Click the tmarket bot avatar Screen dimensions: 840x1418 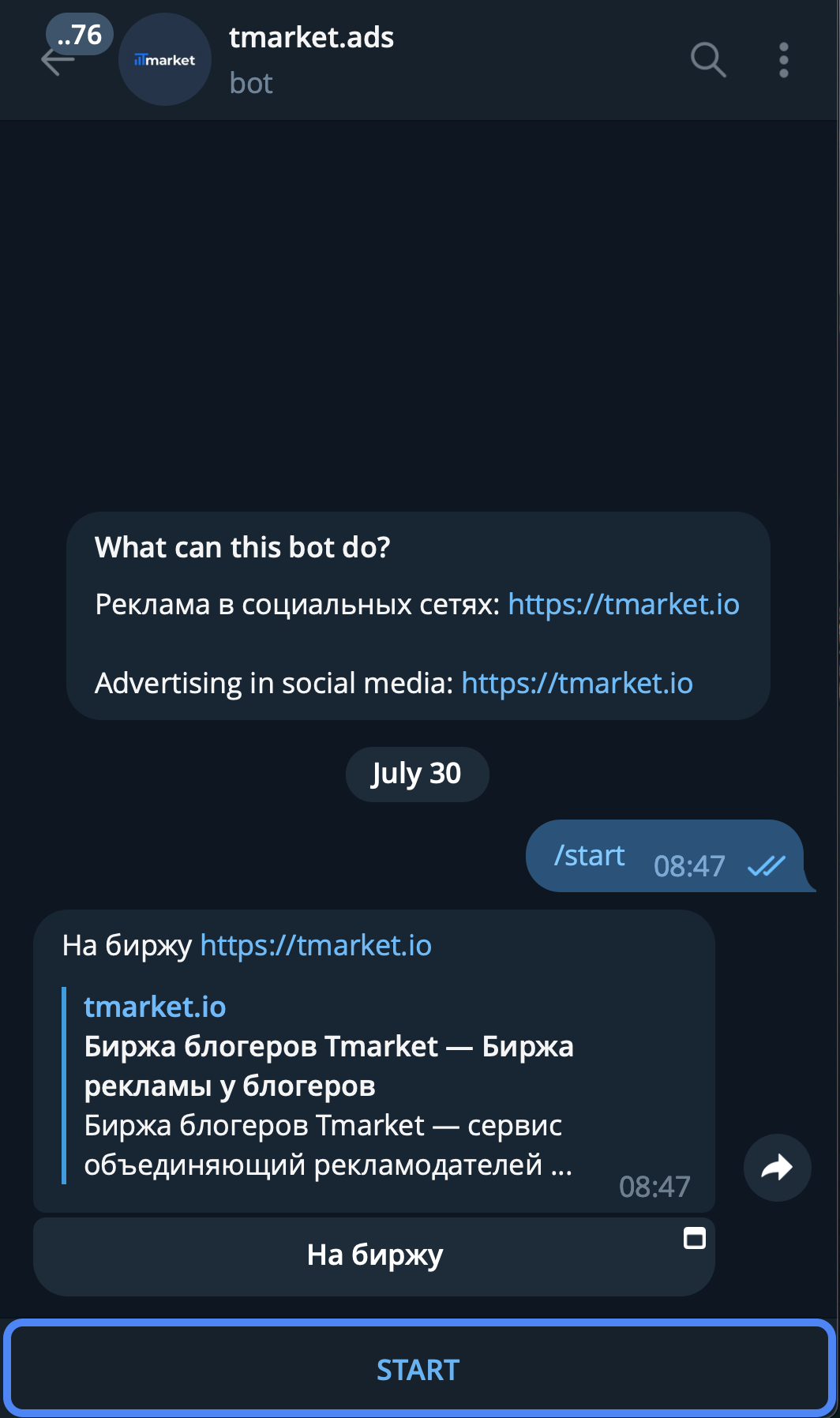(164, 60)
